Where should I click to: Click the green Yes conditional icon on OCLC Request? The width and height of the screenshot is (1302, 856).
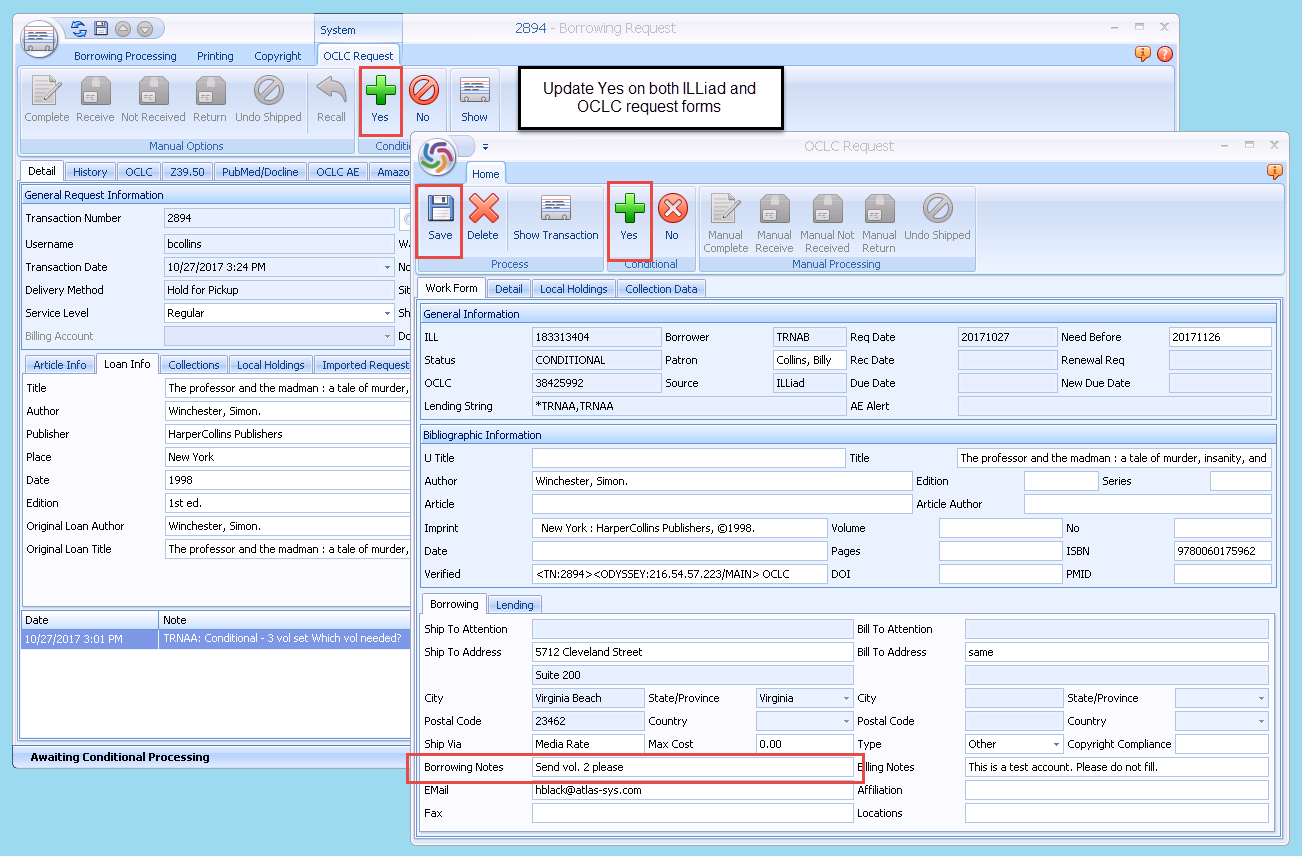pos(629,218)
